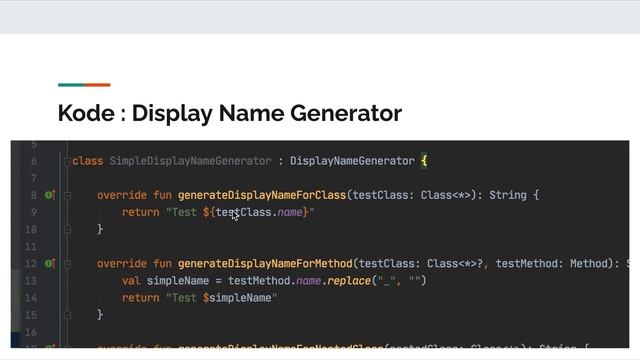The image size is (640, 360).
Task: Click line number 9 in the gutter
Action: point(34,212)
